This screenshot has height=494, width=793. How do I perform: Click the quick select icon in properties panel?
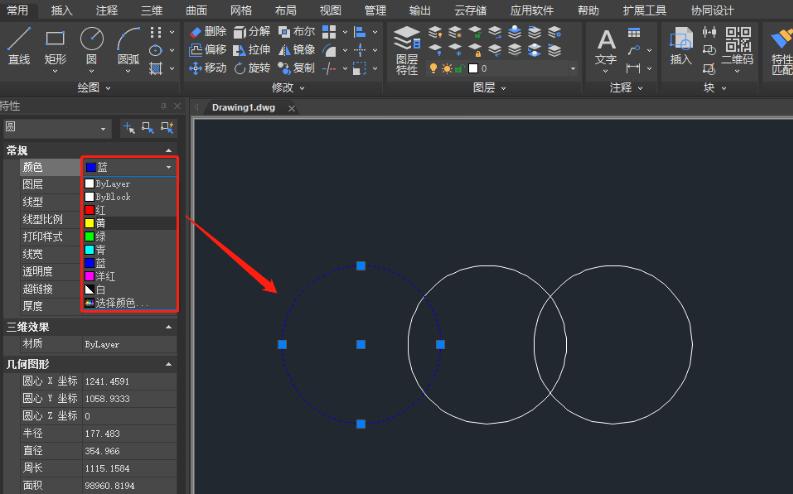pos(166,128)
